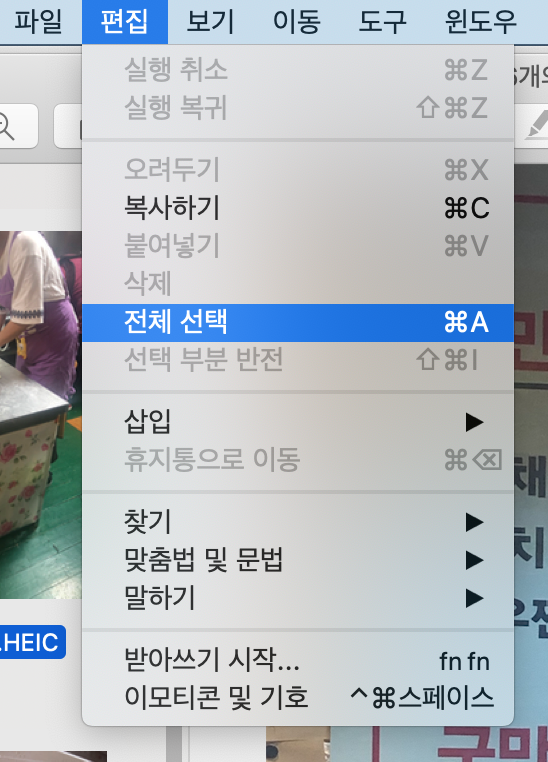Click the magnifier zoom icon in toolbar
This screenshot has height=762, width=548.
click(x=7, y=126)
